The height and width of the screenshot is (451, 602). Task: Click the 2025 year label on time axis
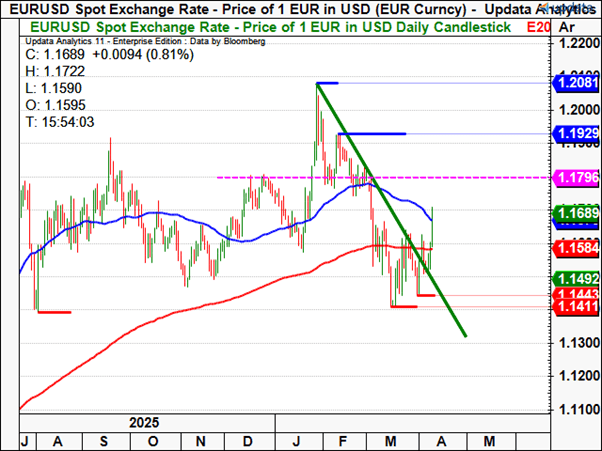click(137, 422)
